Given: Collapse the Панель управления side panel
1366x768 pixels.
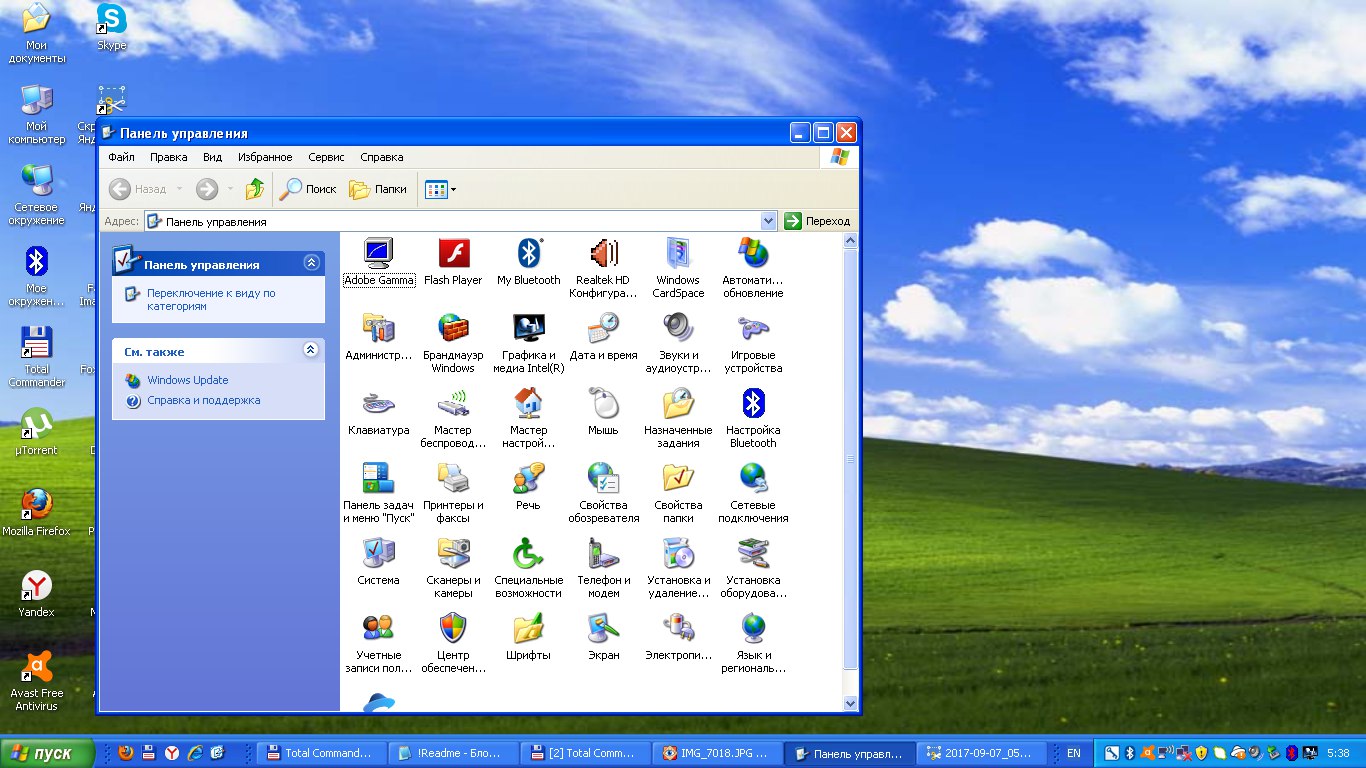Looking at the screenshot, I should 311,263.
